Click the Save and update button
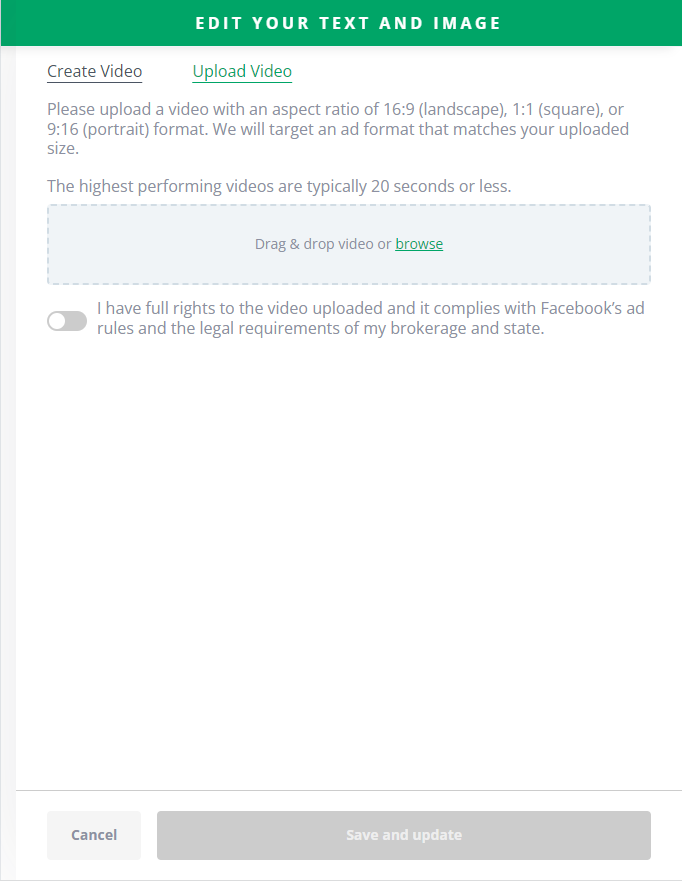 coord(403,835)
